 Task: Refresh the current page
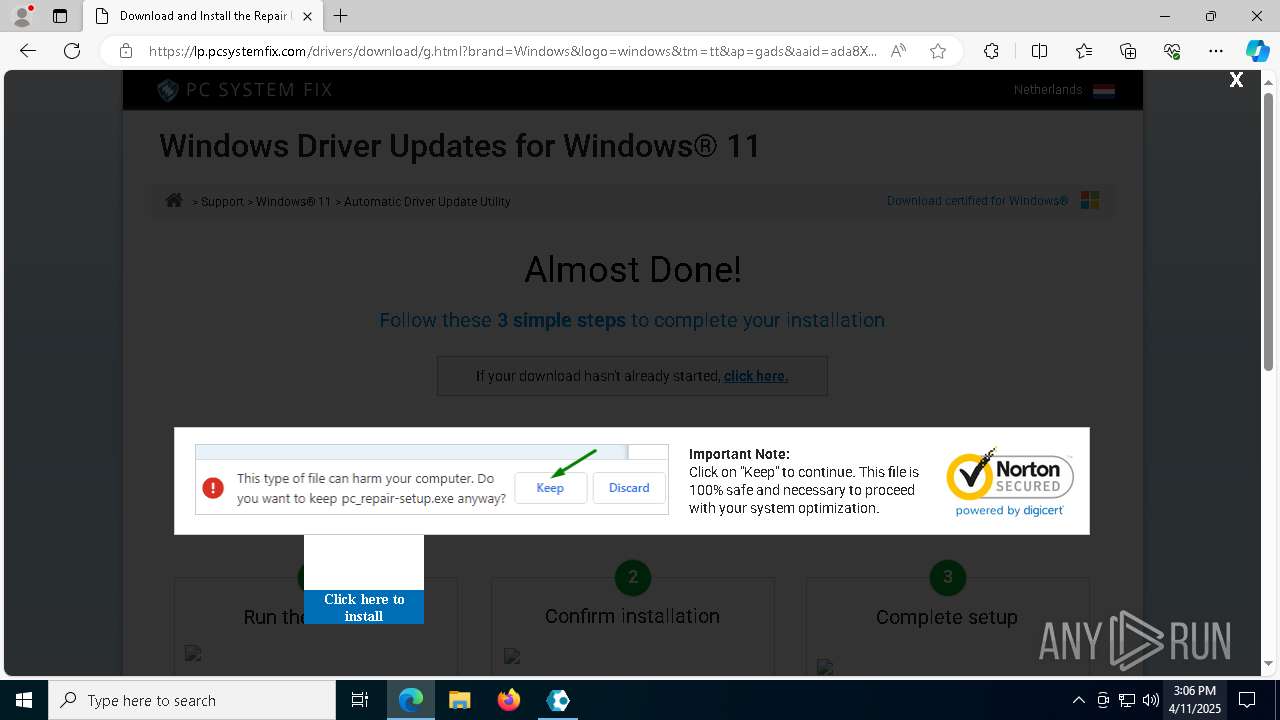pyautogui.click(x=72, y=51)
